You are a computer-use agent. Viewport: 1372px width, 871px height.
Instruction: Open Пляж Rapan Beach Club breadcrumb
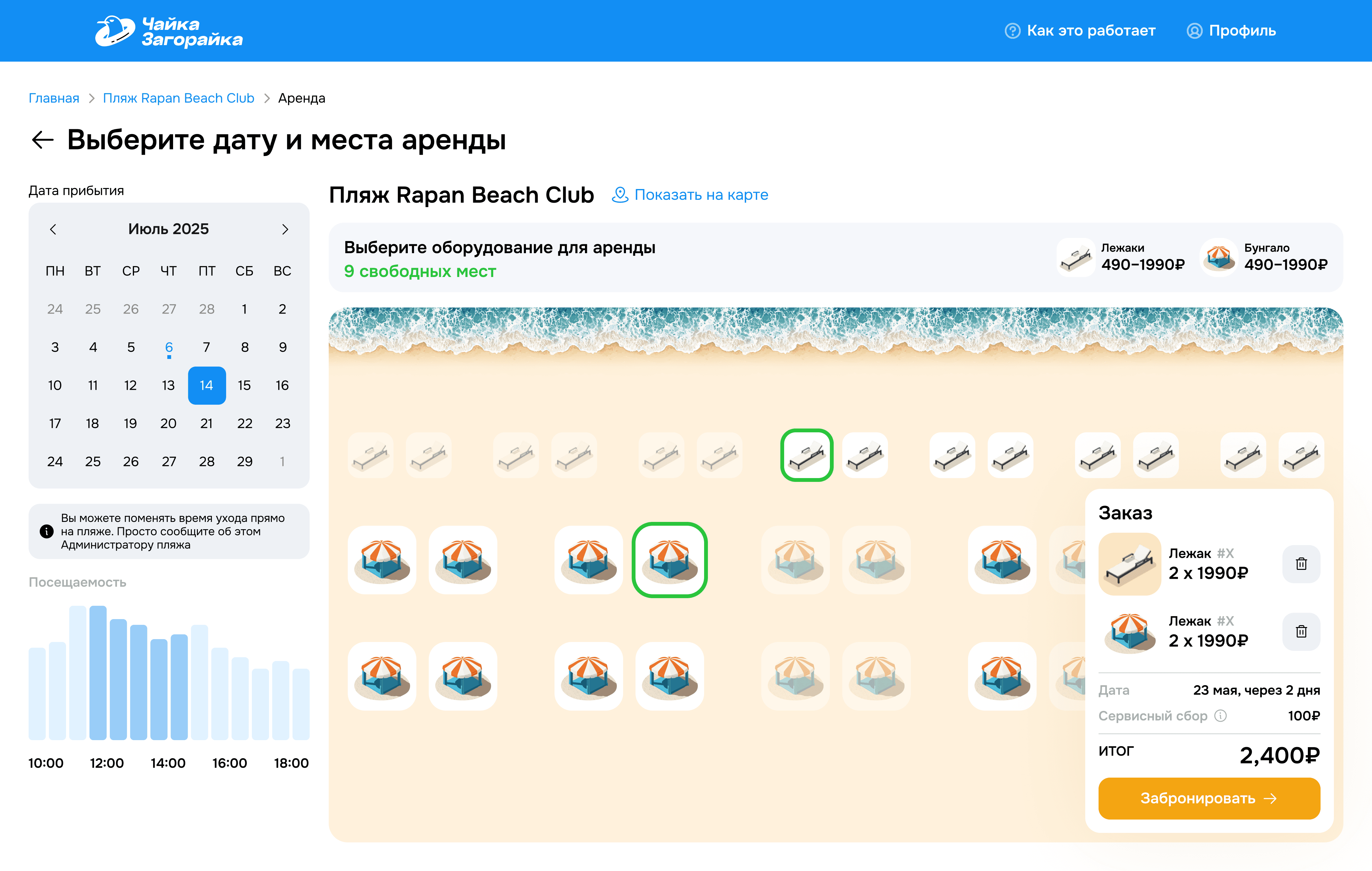(178, 98)
